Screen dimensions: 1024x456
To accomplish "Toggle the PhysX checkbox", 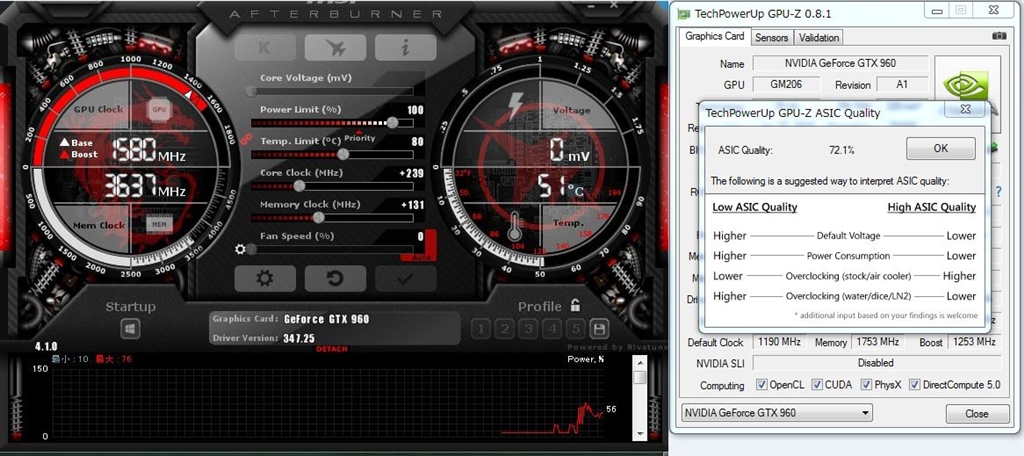I will point(867,385).
